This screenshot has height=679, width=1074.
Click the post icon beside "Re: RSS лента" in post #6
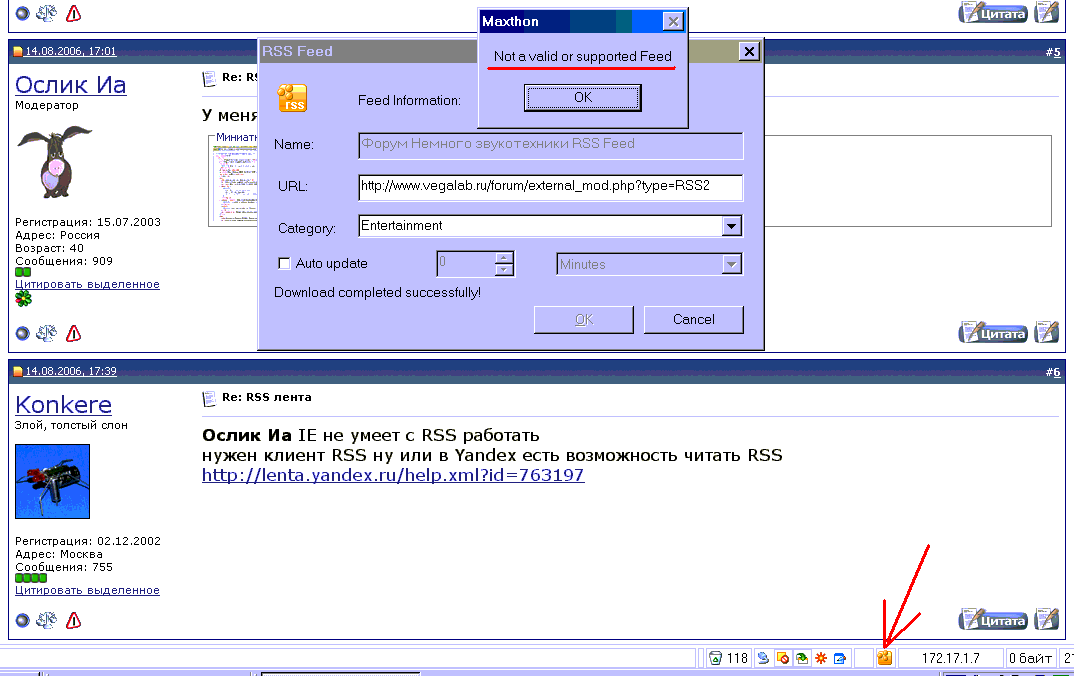[209, 398]
